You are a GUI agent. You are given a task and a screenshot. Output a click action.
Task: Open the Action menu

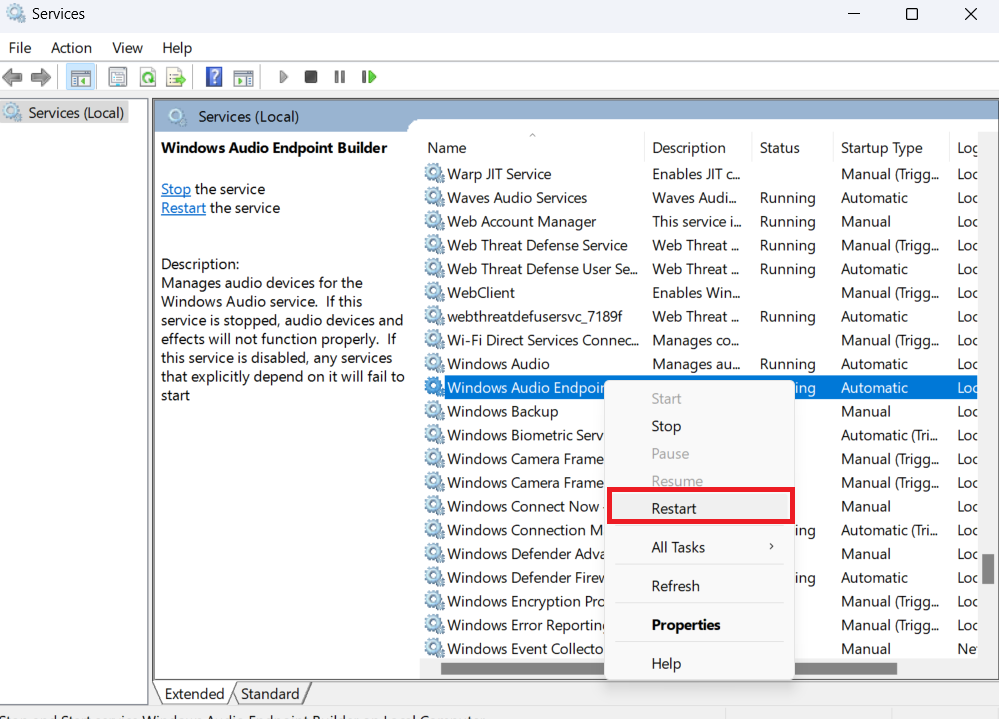point(71,48)
